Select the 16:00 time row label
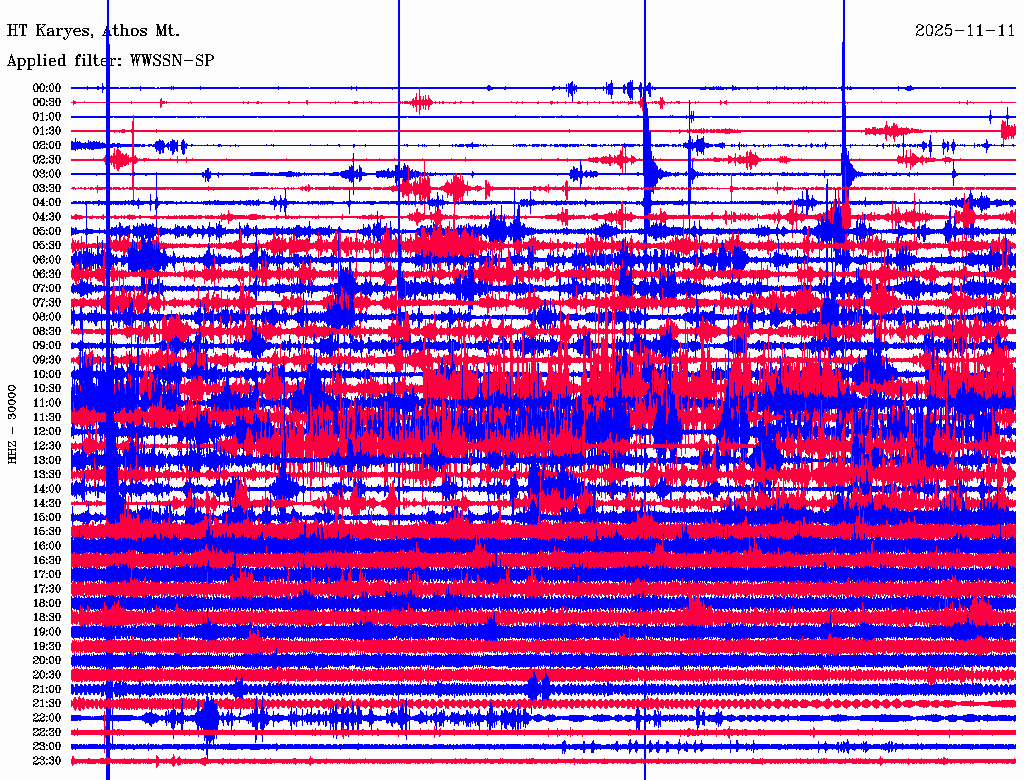This screenshot has width=1024, height=780. (x=47, y=546)
